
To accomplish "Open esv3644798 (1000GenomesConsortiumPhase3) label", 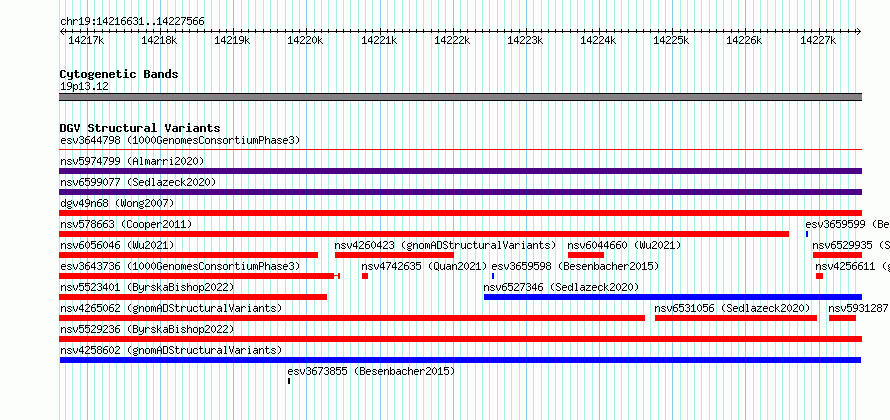I will [180, 140].
